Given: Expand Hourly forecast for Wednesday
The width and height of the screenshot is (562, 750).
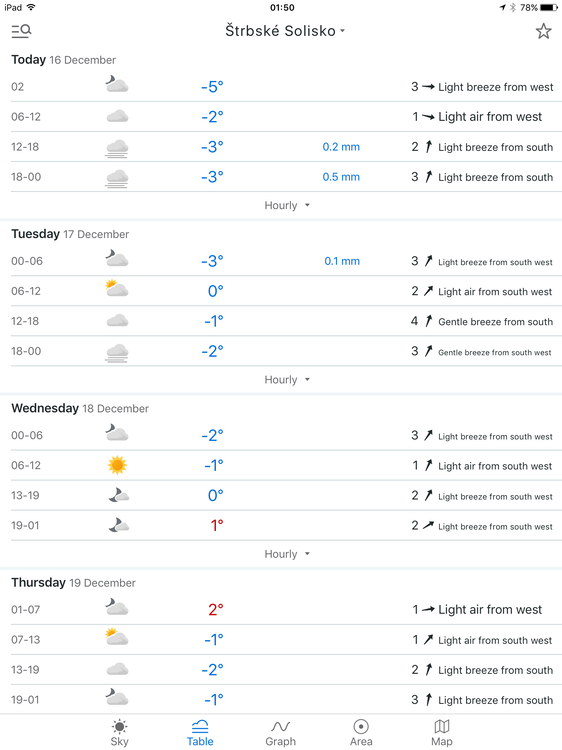Looking at the screenshot, I should tap(287, 554).
